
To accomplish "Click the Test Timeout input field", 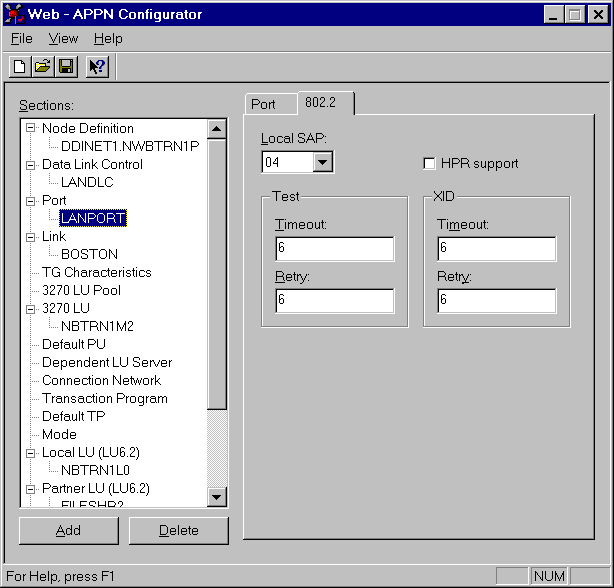I will tap(335, 249).
